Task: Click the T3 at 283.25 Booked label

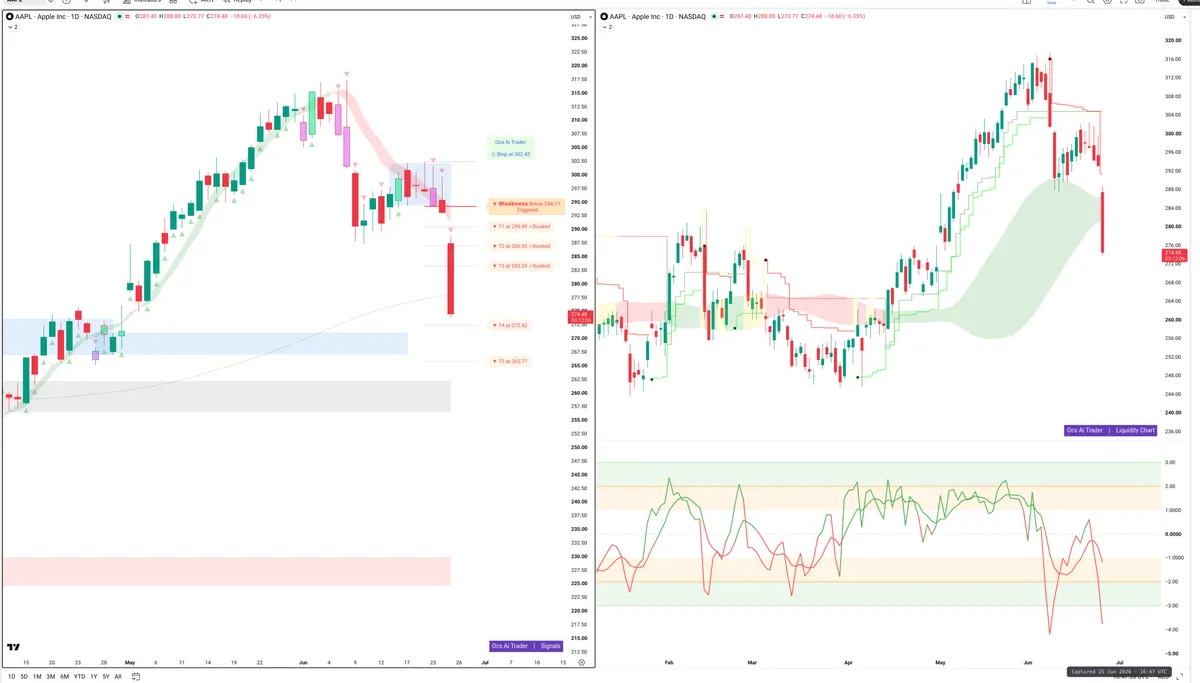Action: (521, 266)
